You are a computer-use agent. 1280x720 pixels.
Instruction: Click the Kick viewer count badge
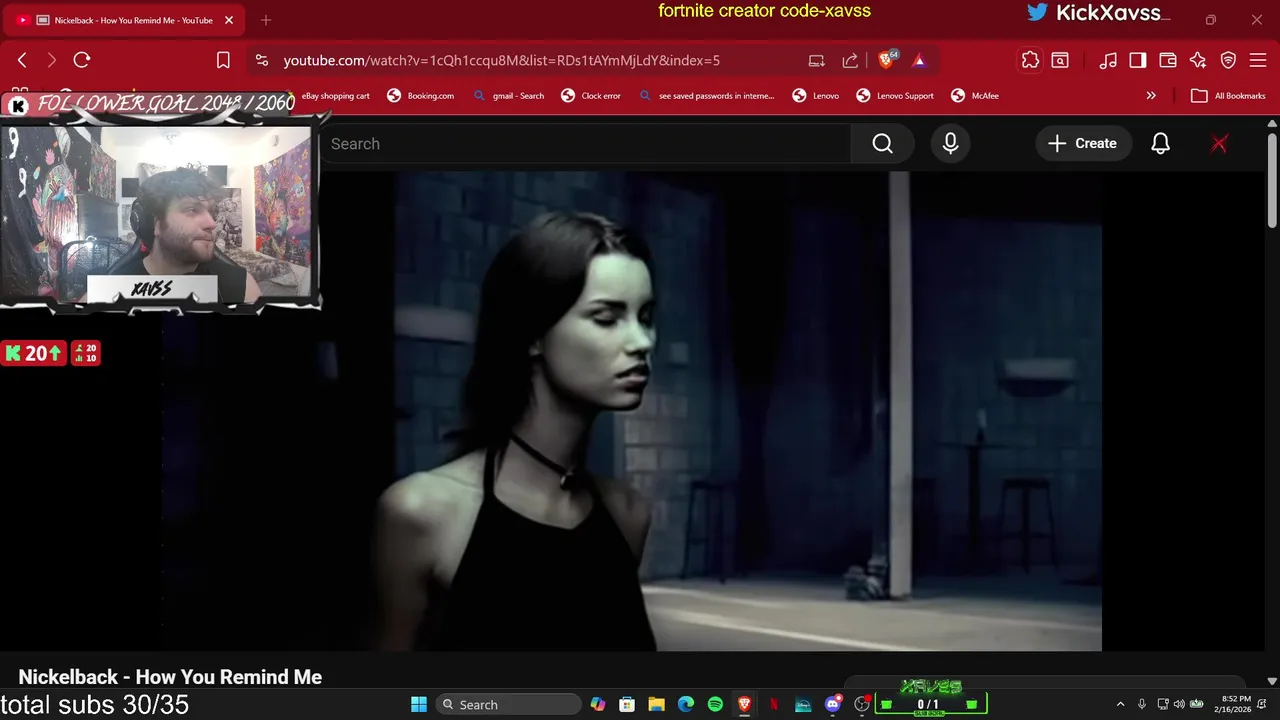[x=34, y=353]
